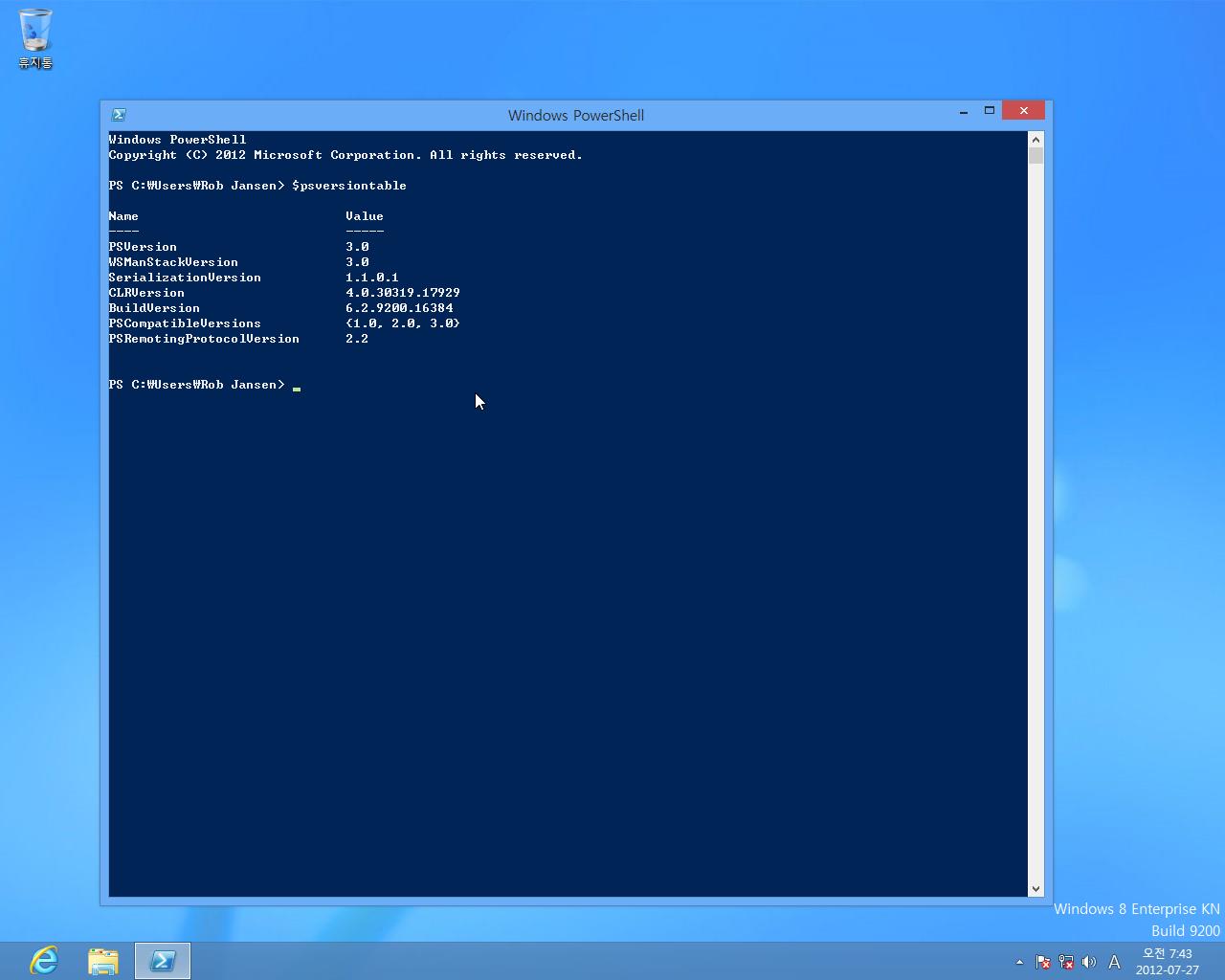Open the volume speaker icon
1225x980 pixels.
coord(1089,962)
